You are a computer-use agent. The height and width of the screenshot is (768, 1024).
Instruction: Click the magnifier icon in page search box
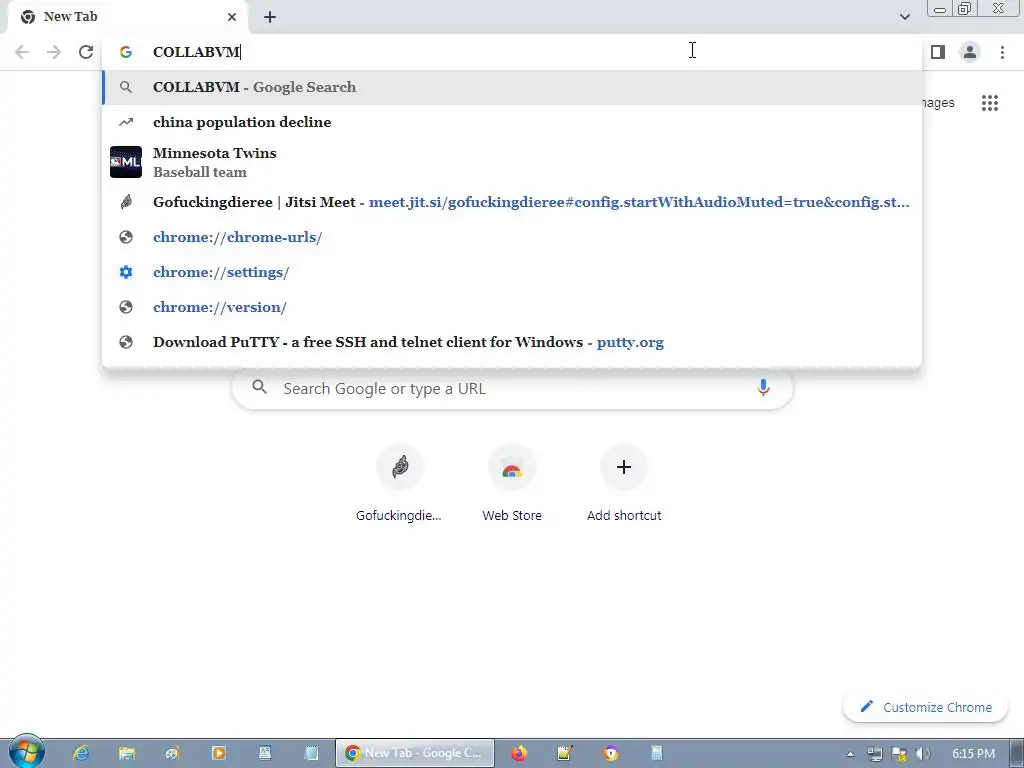[x=260, y=387]
